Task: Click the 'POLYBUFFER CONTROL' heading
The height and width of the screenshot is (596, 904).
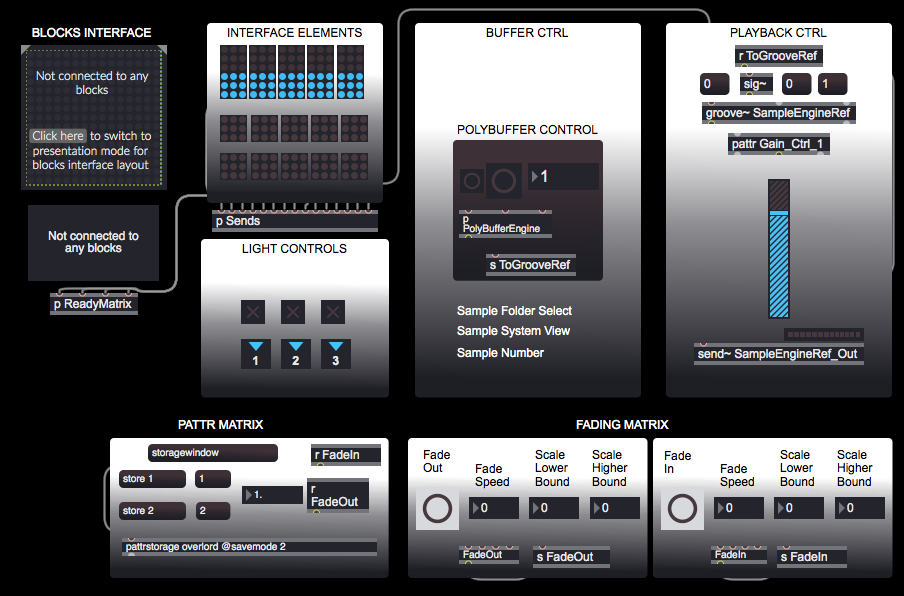Action: 528,130
